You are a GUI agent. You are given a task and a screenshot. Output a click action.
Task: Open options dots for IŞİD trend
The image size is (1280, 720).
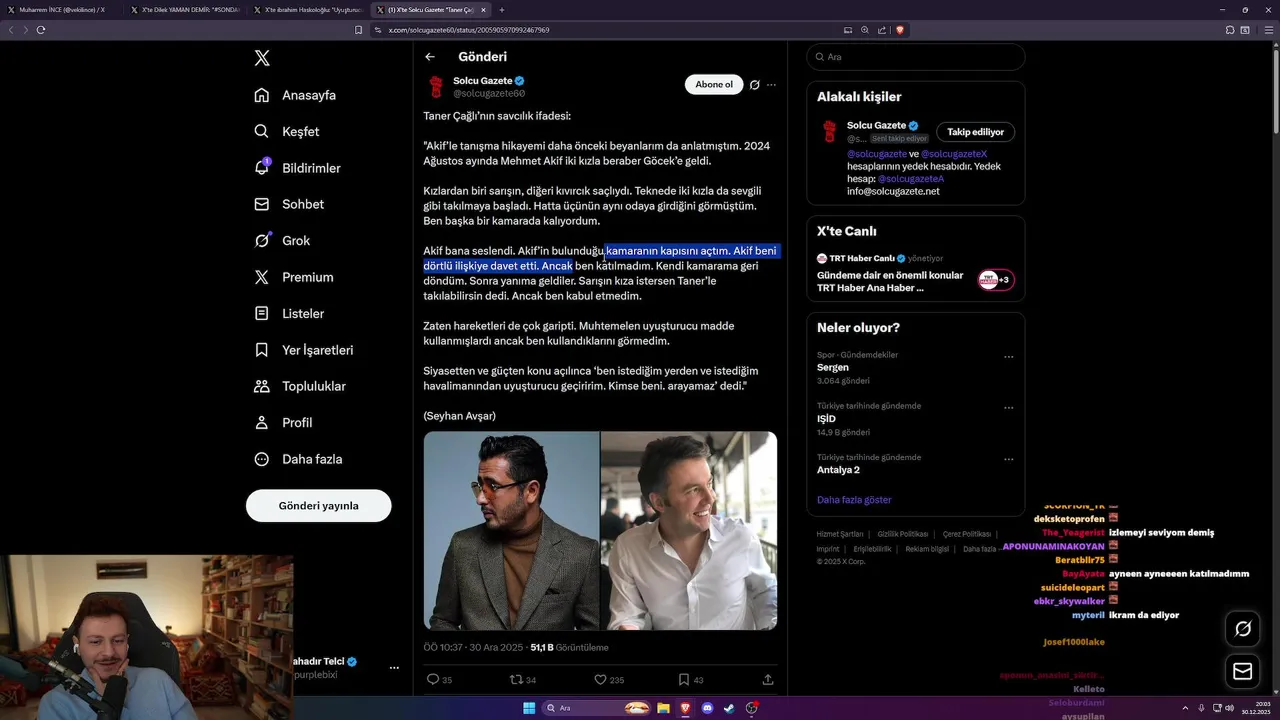point(1009,408)
